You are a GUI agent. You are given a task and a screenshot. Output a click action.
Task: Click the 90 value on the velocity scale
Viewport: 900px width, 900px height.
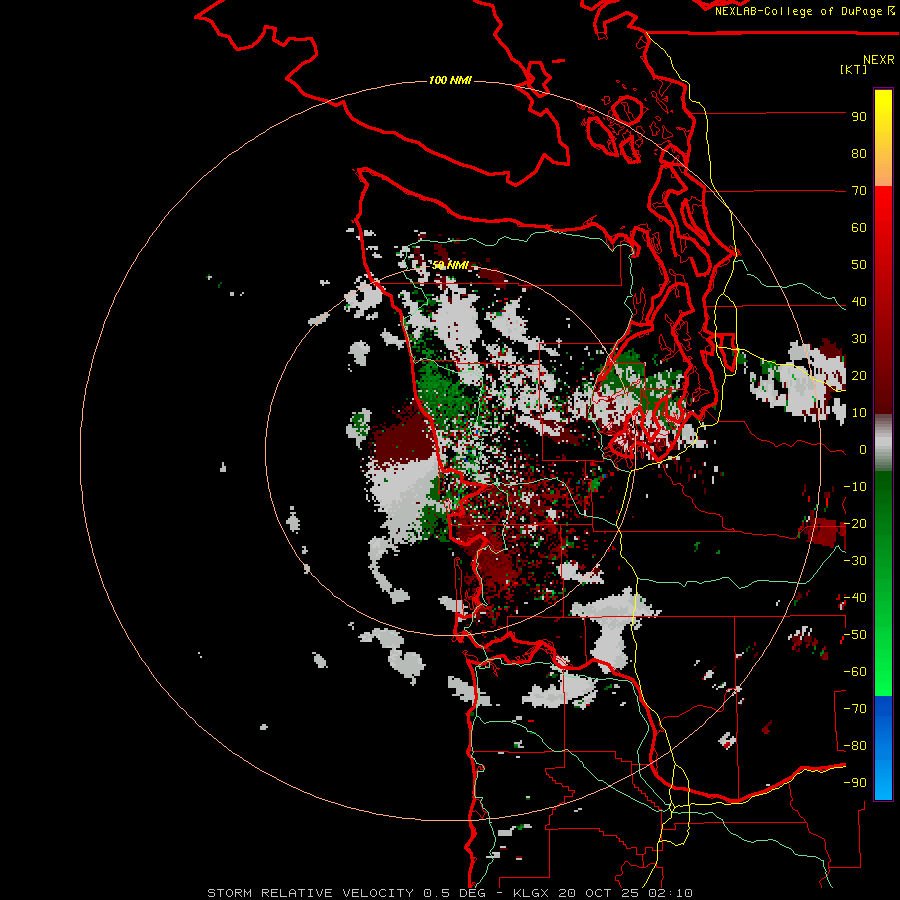click(x=859, y=117)
